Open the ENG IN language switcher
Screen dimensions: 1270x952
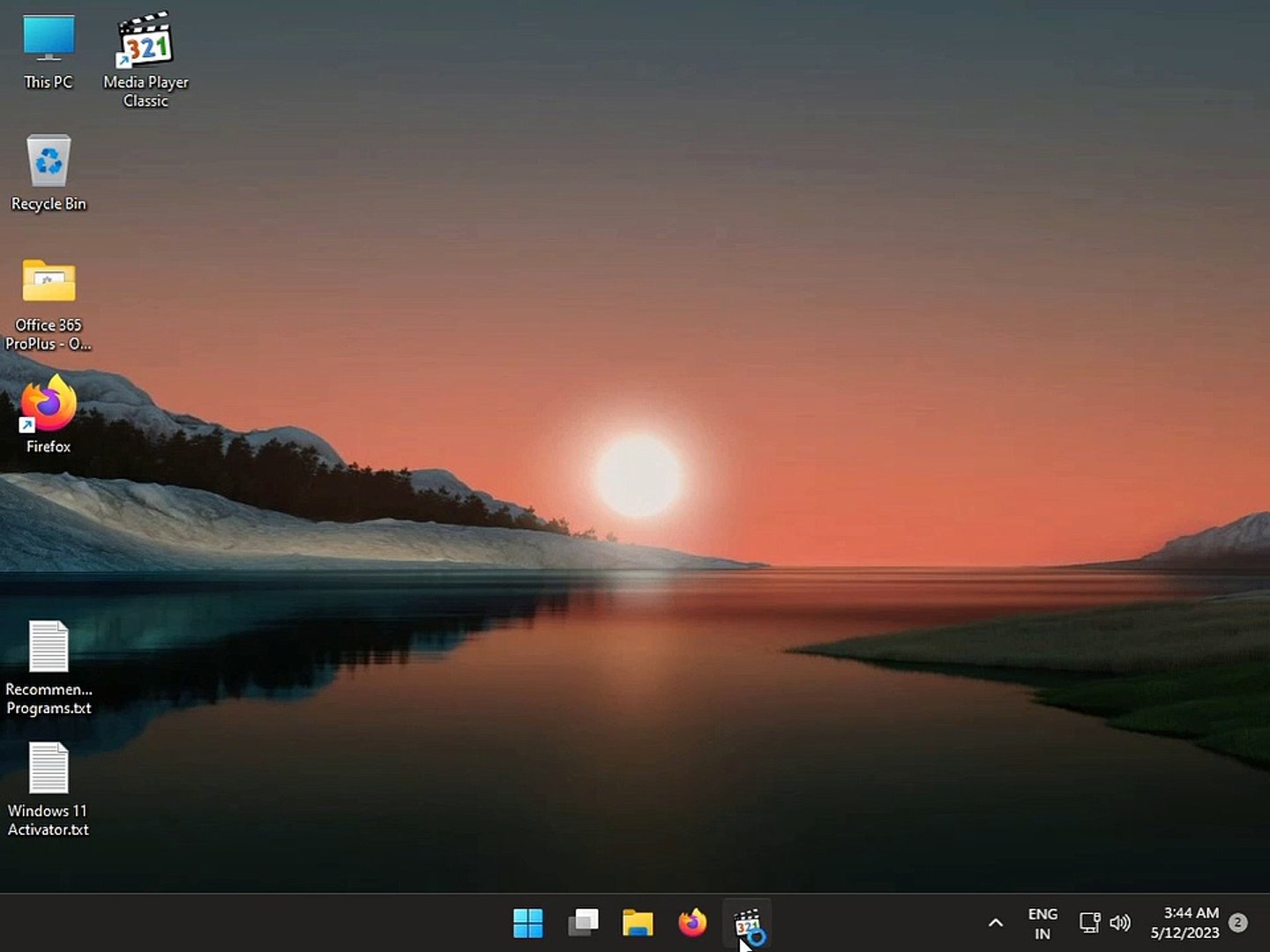tap(1042, 923)
